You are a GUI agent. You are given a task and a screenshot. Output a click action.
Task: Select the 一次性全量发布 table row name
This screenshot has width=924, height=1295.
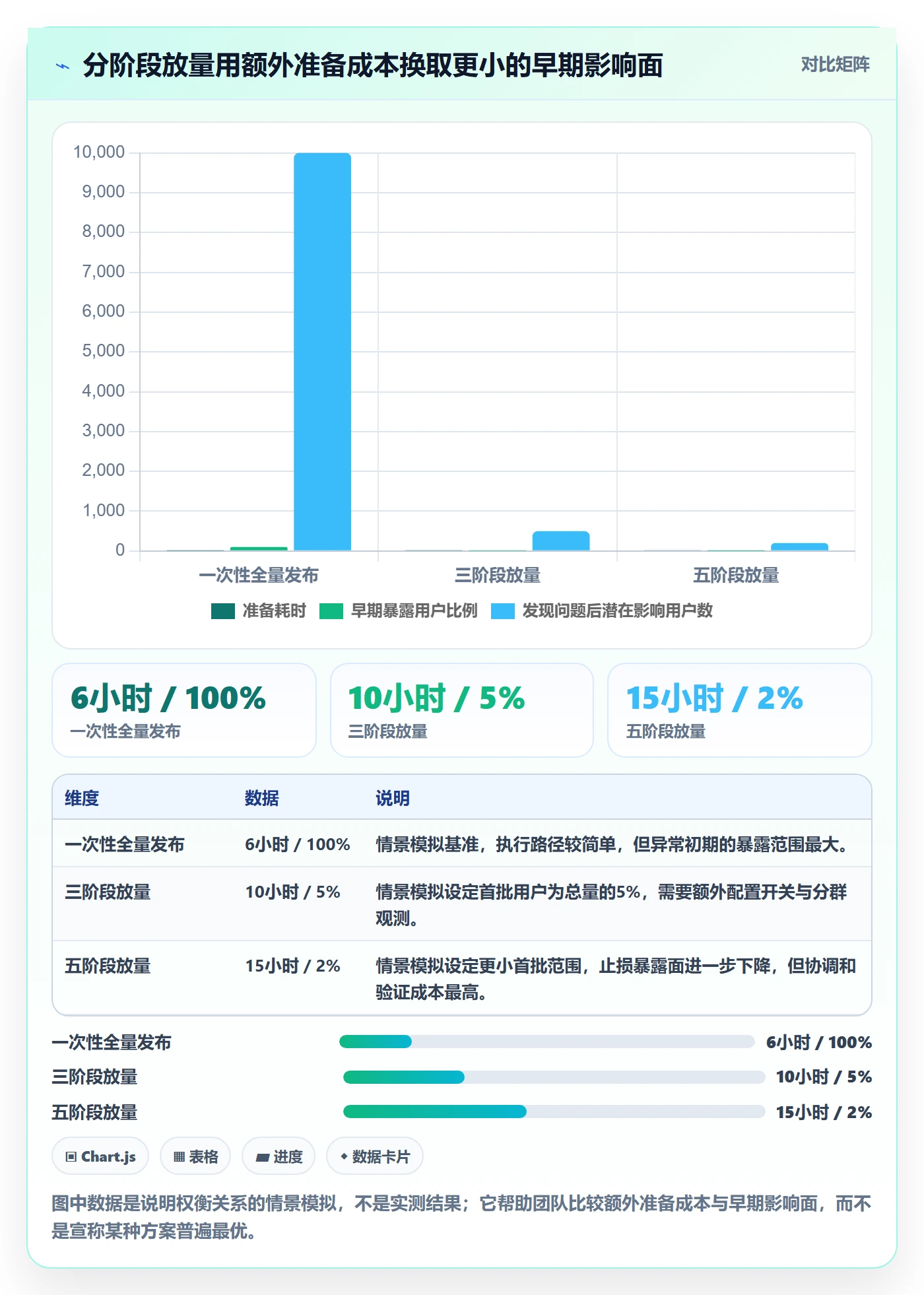tap(125, 844)
